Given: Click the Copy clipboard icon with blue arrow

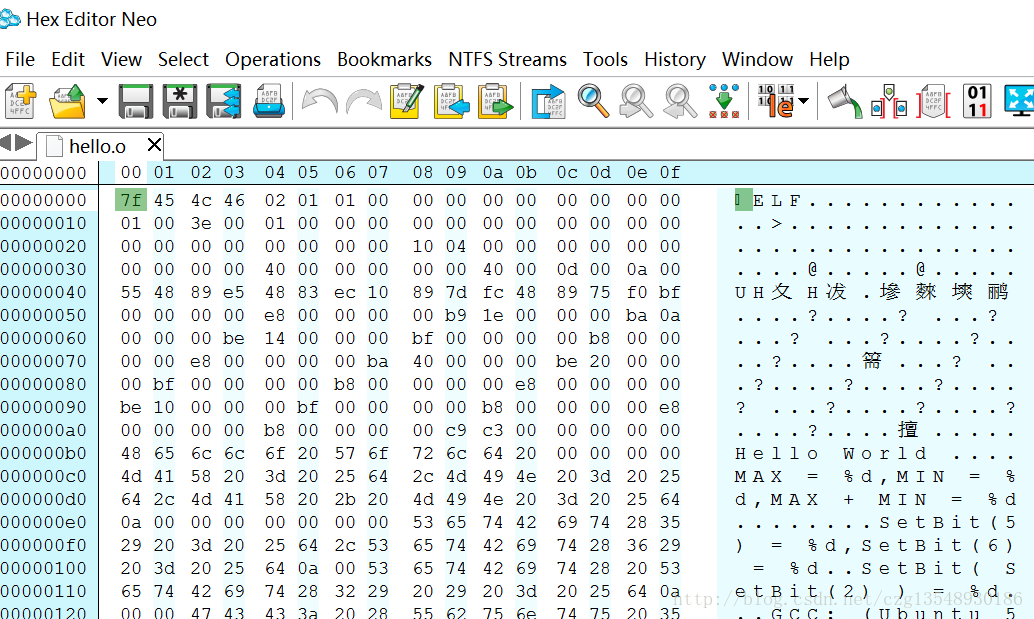Looking at the screenshot, I should (x=452, y=102).
